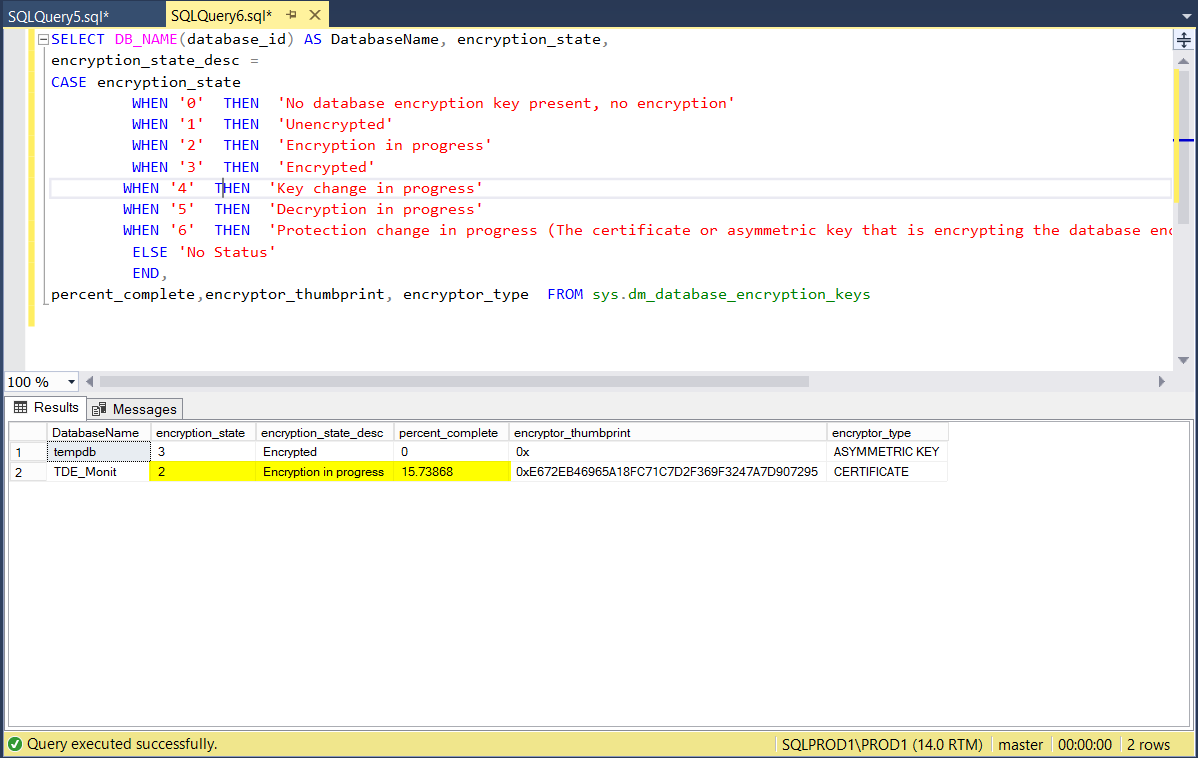The height and width of the screenshot is (758, 1198).
Task: Click the DatabaseName column header
Action: coord(96,433)
